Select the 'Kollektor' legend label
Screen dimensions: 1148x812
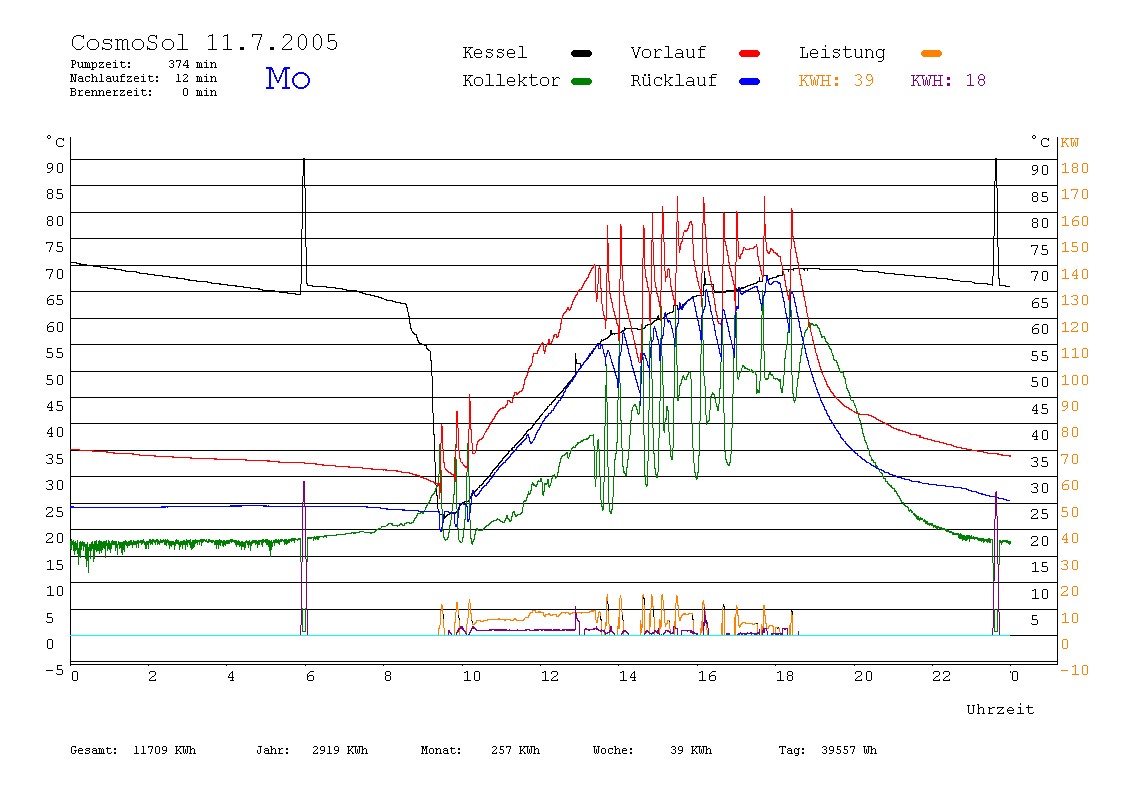[x=511, y=81]
